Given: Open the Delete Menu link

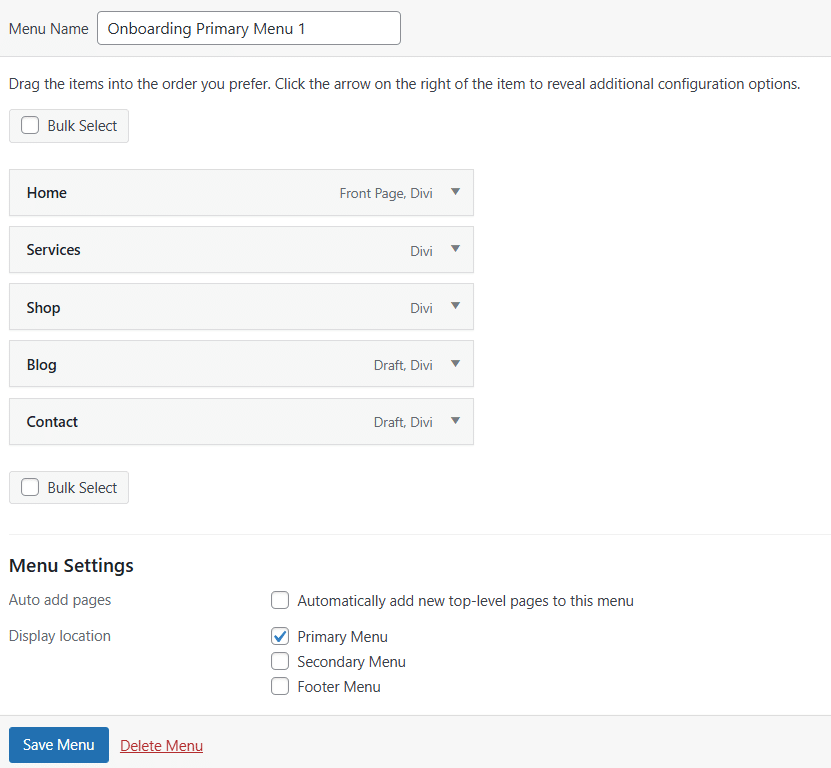Looking at the screenshot, I should point(161,745).
